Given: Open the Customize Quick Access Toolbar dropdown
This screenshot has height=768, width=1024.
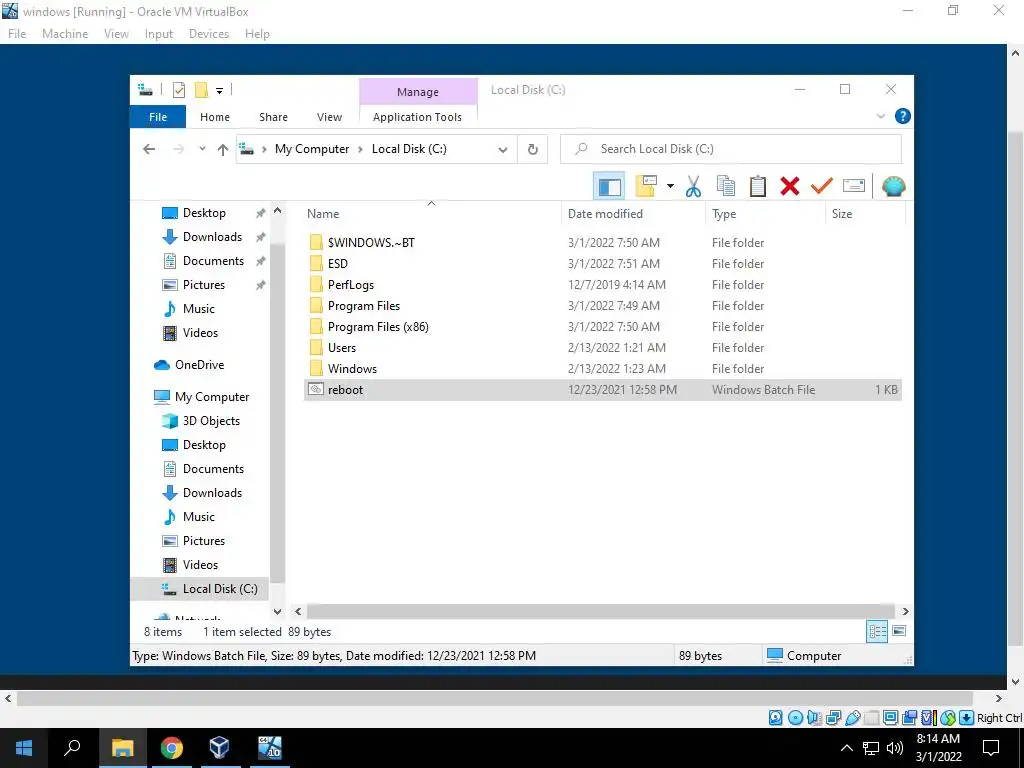Looking at the screenshot, I should tap(219, 91).
